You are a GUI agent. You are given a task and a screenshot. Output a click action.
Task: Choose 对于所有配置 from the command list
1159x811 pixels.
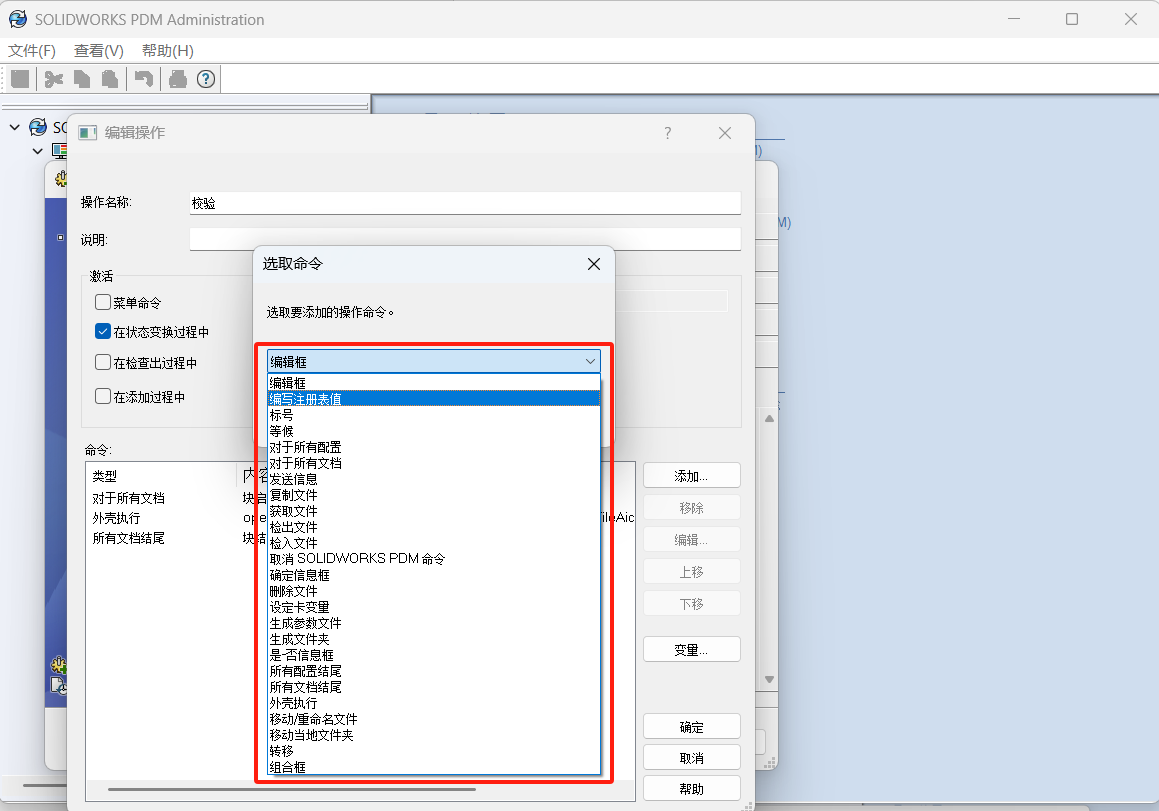pyautogui.click(x=433, y=447)
